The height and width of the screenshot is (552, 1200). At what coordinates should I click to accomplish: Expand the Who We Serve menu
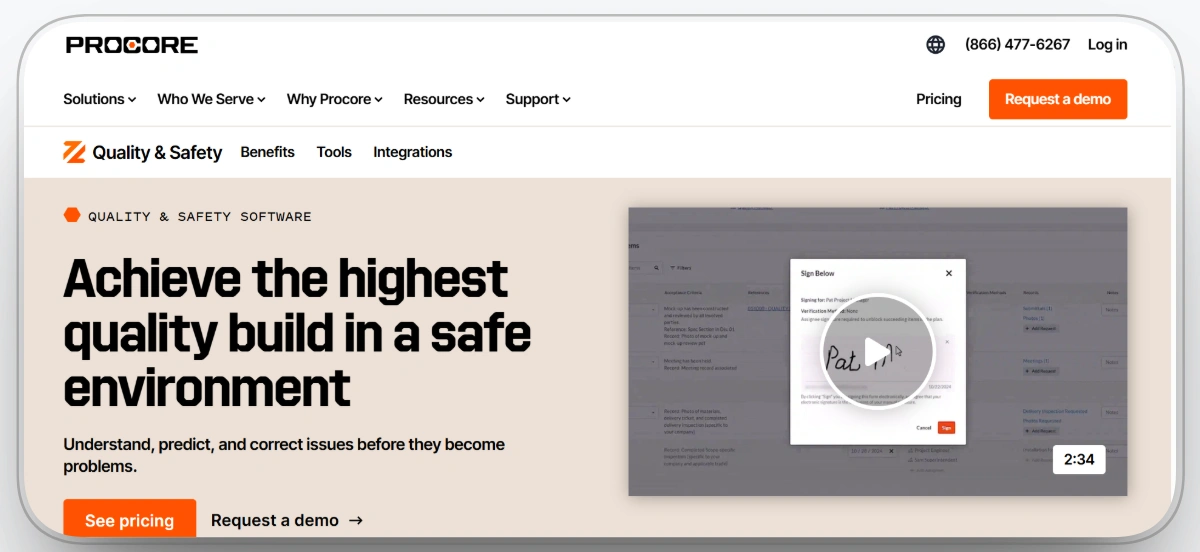pyautogui.click(x=211, y=99)
